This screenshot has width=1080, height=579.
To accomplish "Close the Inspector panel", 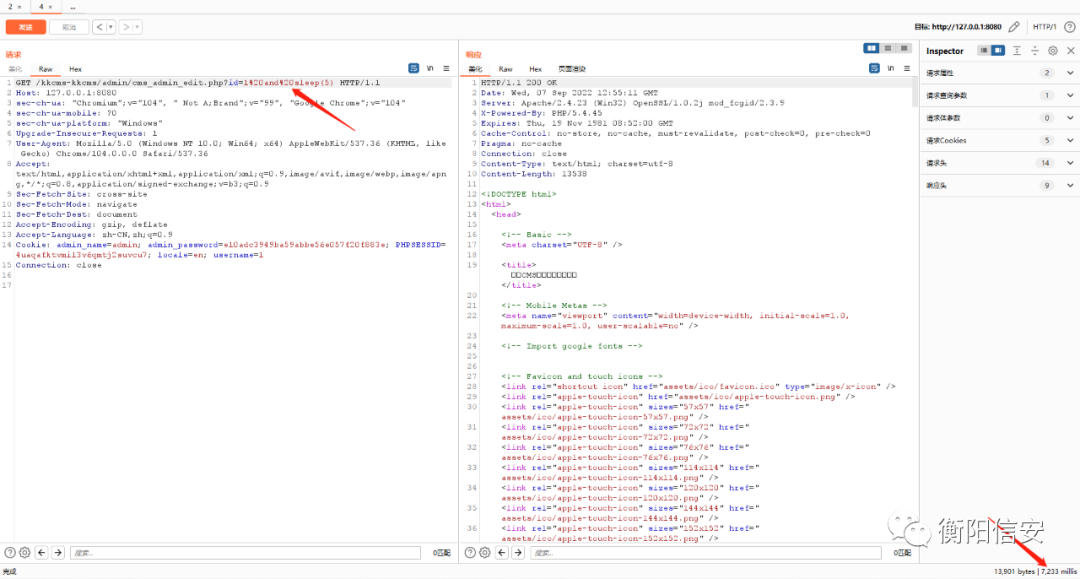I will 1071,50.
